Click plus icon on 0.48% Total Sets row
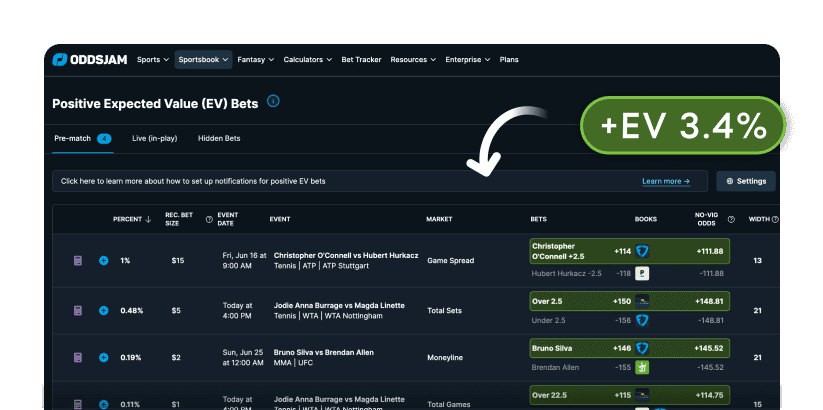Image resolution: width=823 pixels, height=410 pixels. [103, 311]
